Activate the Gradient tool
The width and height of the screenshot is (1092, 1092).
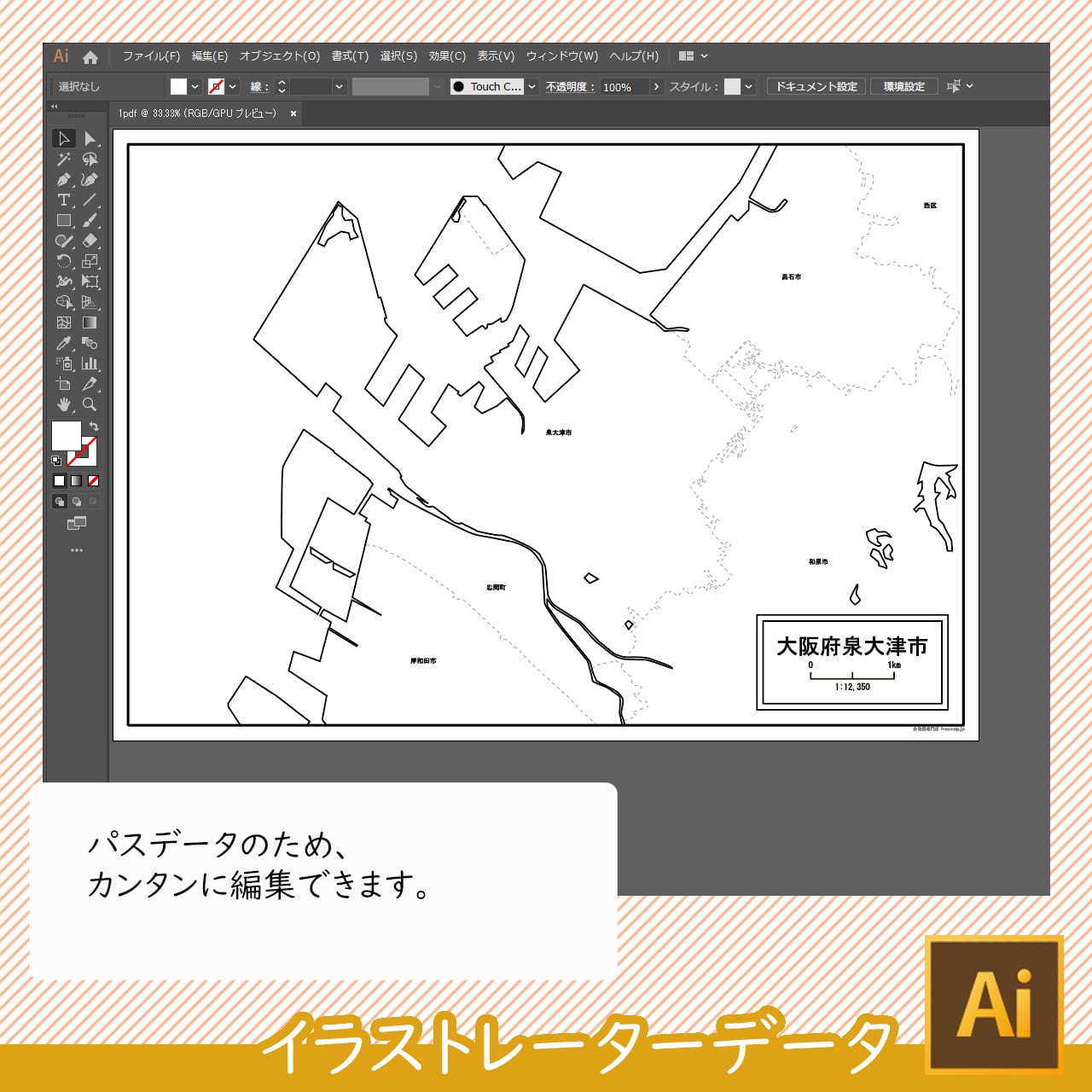[x=90, y=322]
